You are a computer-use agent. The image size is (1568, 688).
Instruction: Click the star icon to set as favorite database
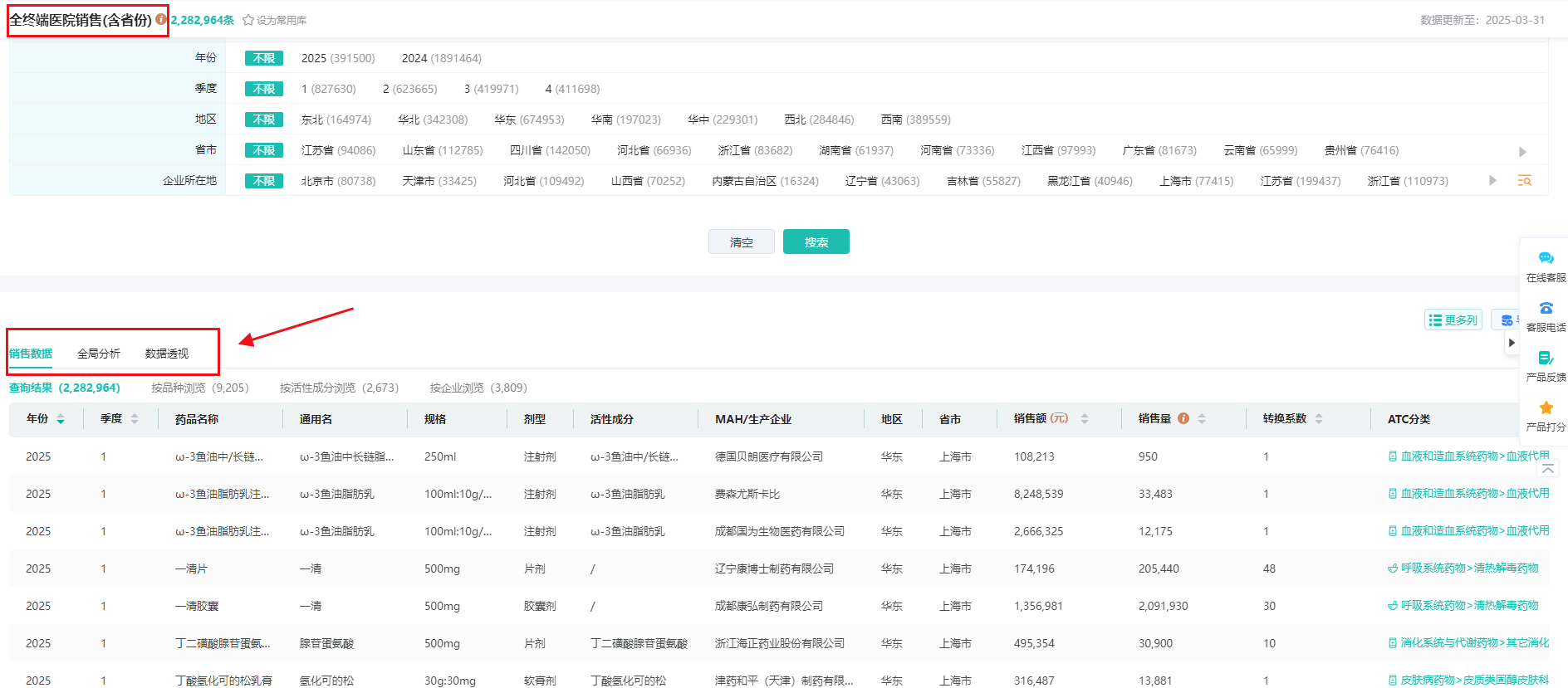[248, 20]
